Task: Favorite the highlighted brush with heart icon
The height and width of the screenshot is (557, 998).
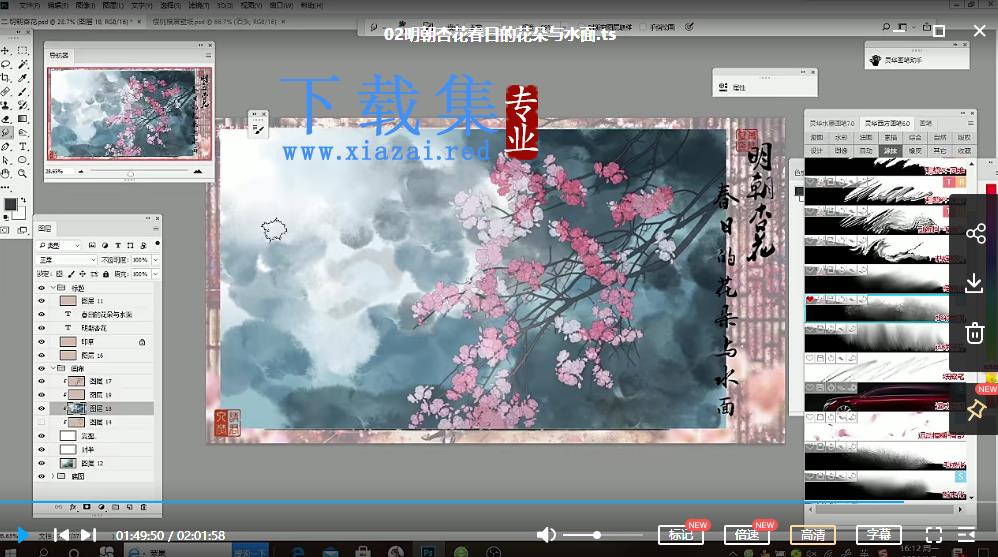Action: pos(810,299)
